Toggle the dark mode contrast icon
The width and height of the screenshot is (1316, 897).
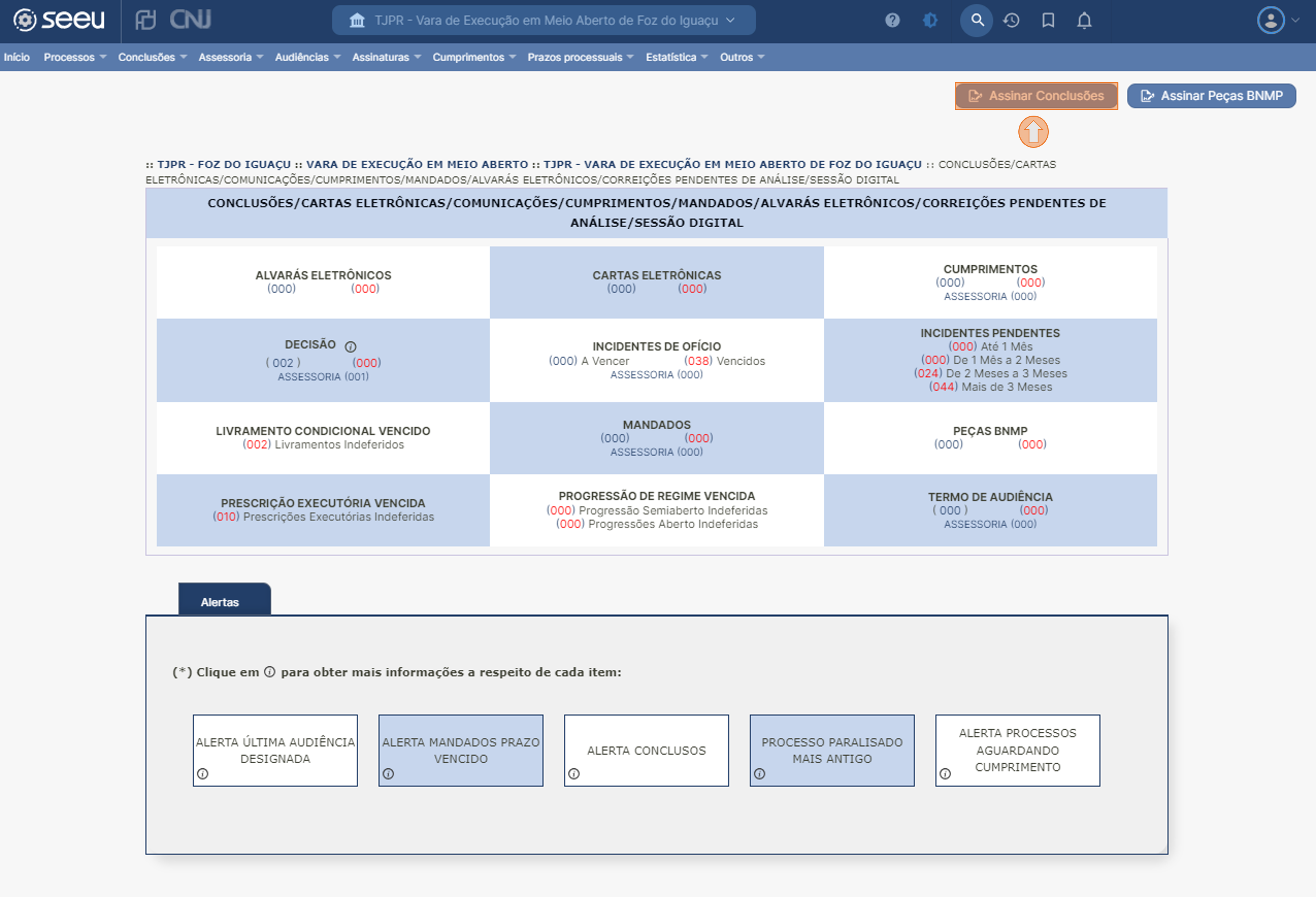[x=930, y=20]
